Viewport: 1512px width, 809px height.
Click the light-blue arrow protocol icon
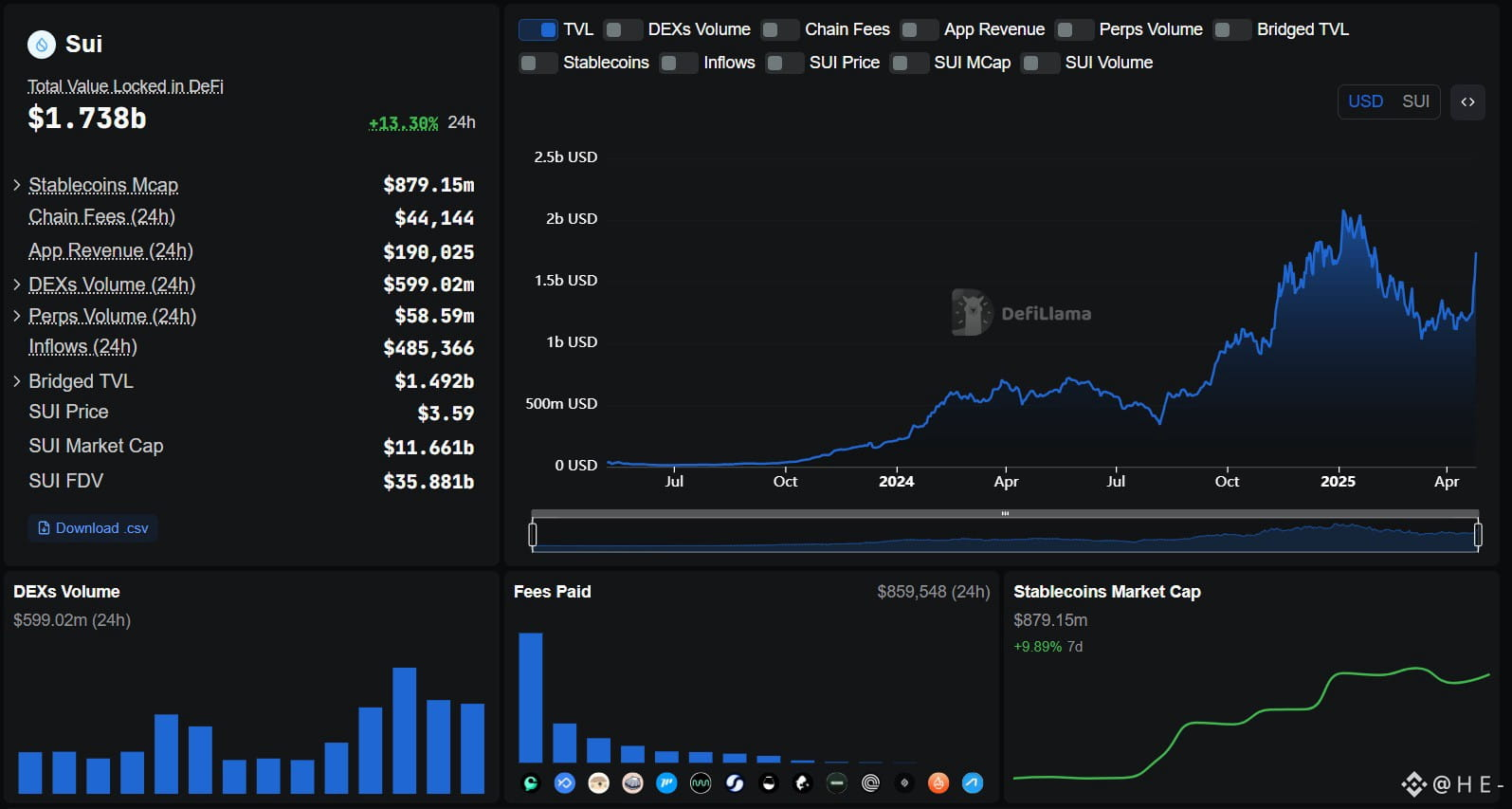[x=973, y=783]
